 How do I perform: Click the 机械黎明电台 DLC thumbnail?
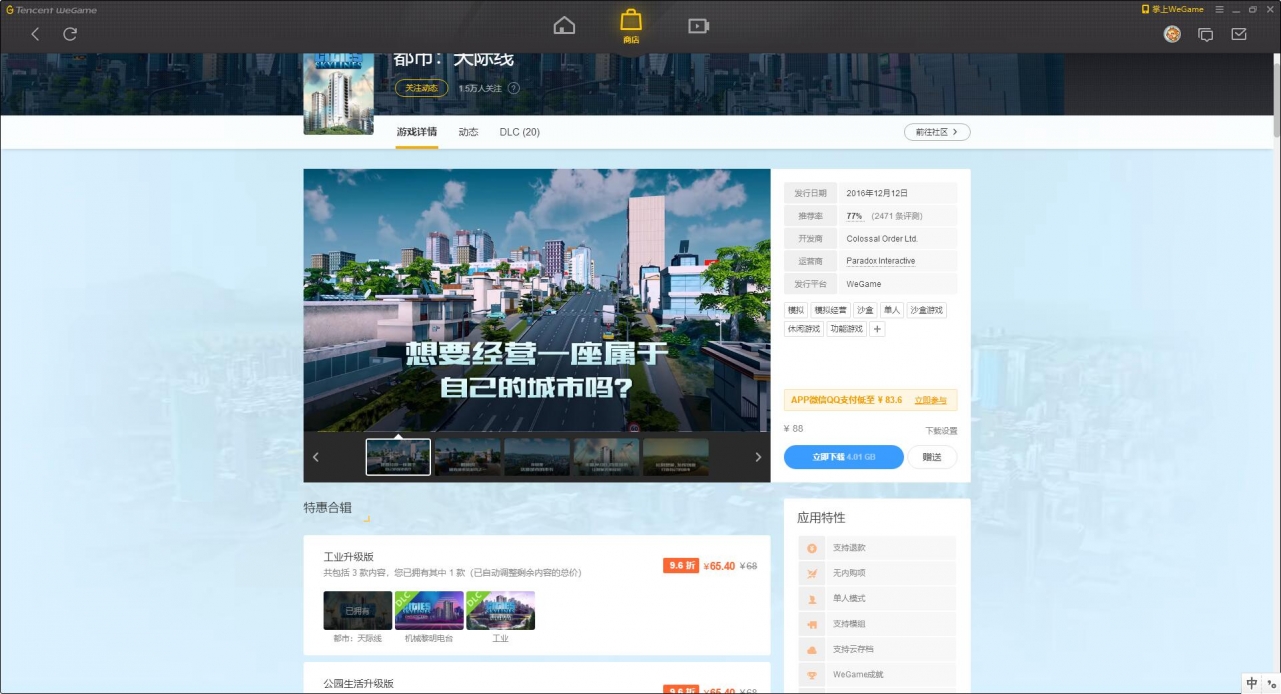(x=429, y=610)
